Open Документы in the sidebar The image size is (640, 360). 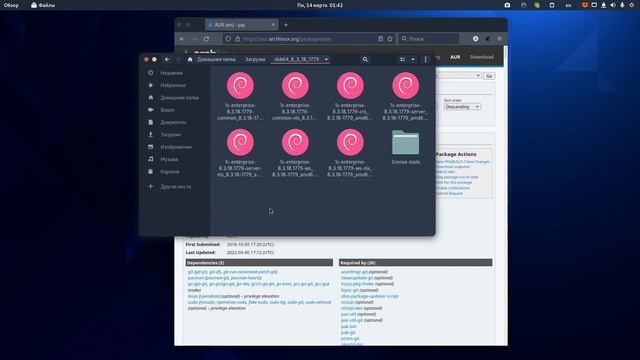point(175,122)
